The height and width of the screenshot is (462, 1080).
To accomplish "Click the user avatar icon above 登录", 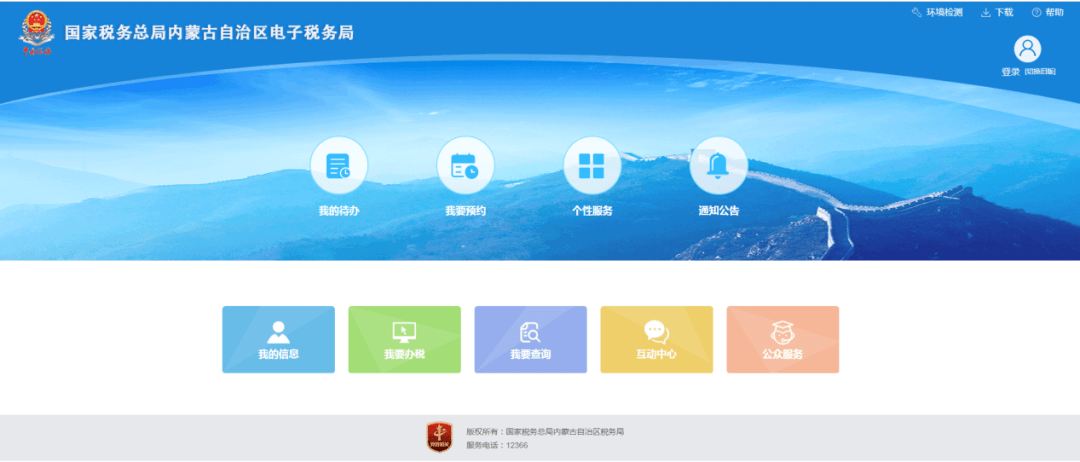I will 1027,49.
